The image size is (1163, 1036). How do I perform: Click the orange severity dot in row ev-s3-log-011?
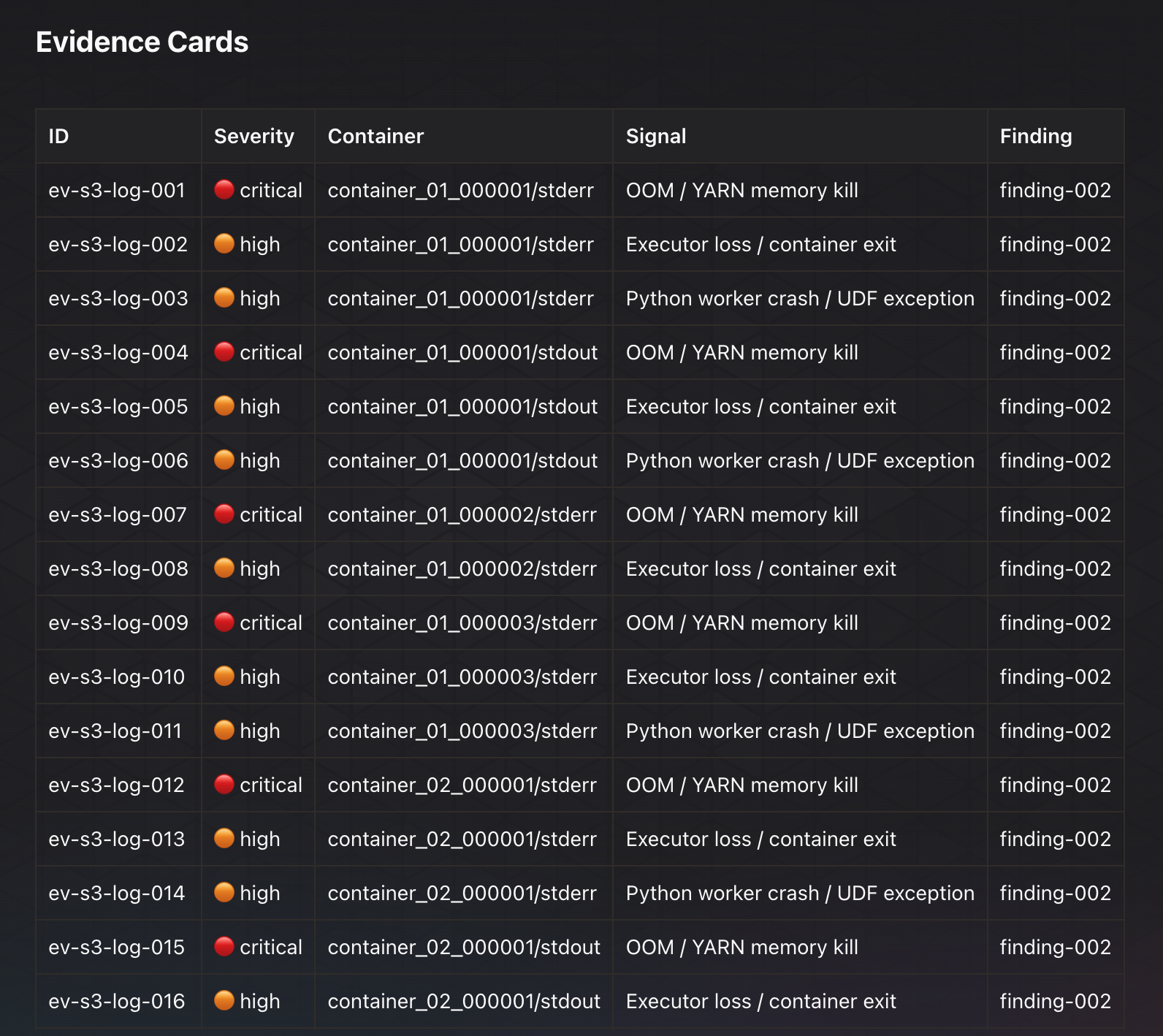pos(224,731)
